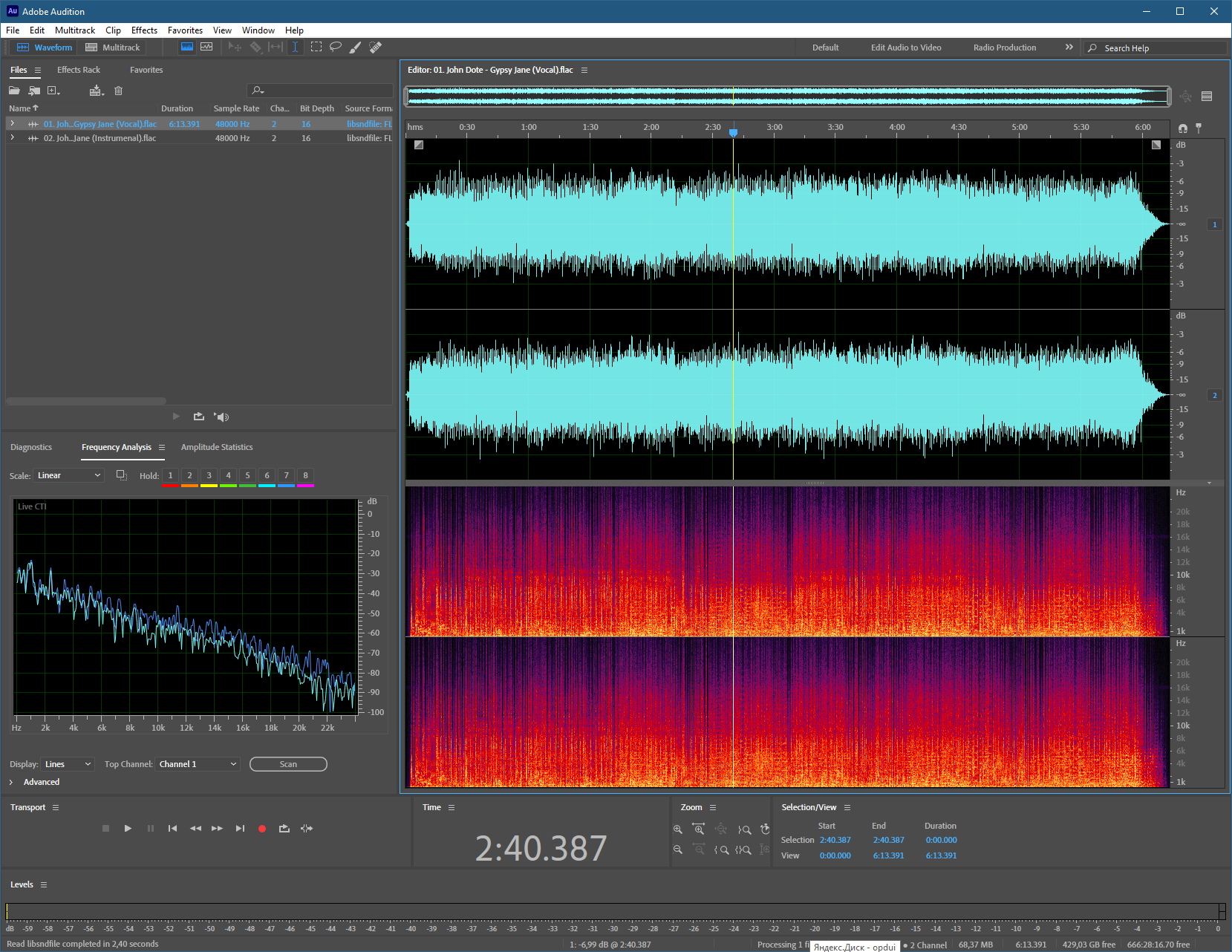Viewport: 1232px width, 952px height.
Task: Open the Multitrack menu
Action: pos(75,30)
